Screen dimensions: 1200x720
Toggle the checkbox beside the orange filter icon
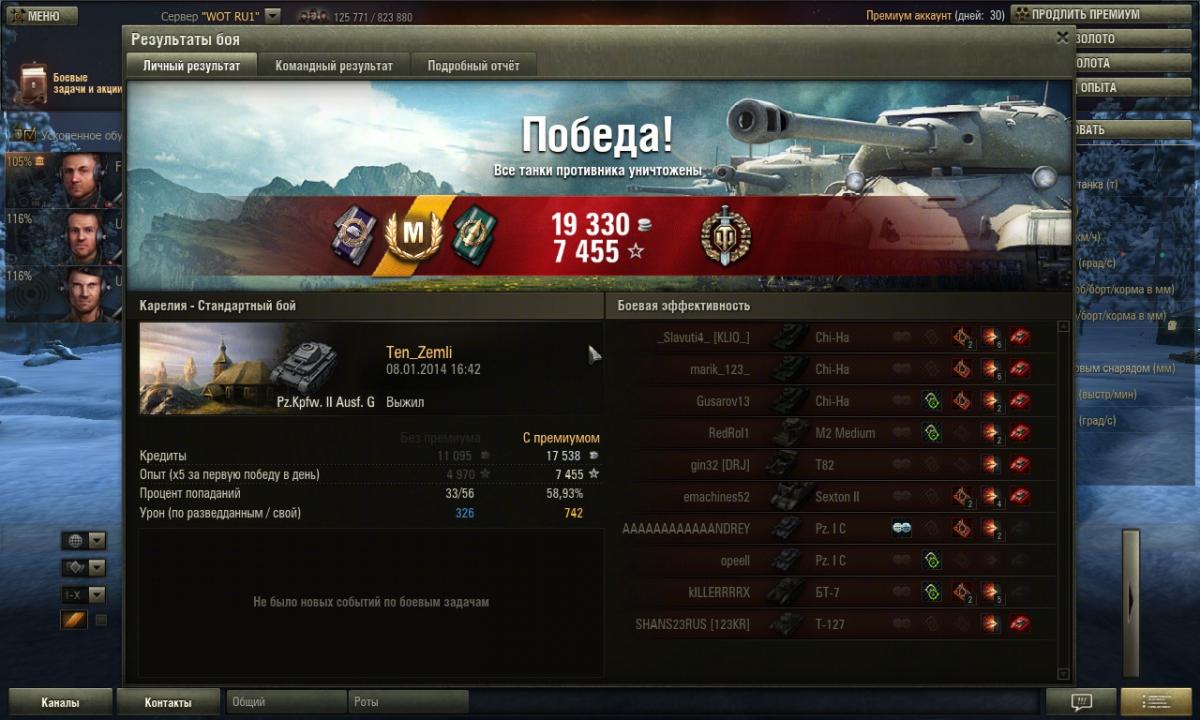(101, 620)
